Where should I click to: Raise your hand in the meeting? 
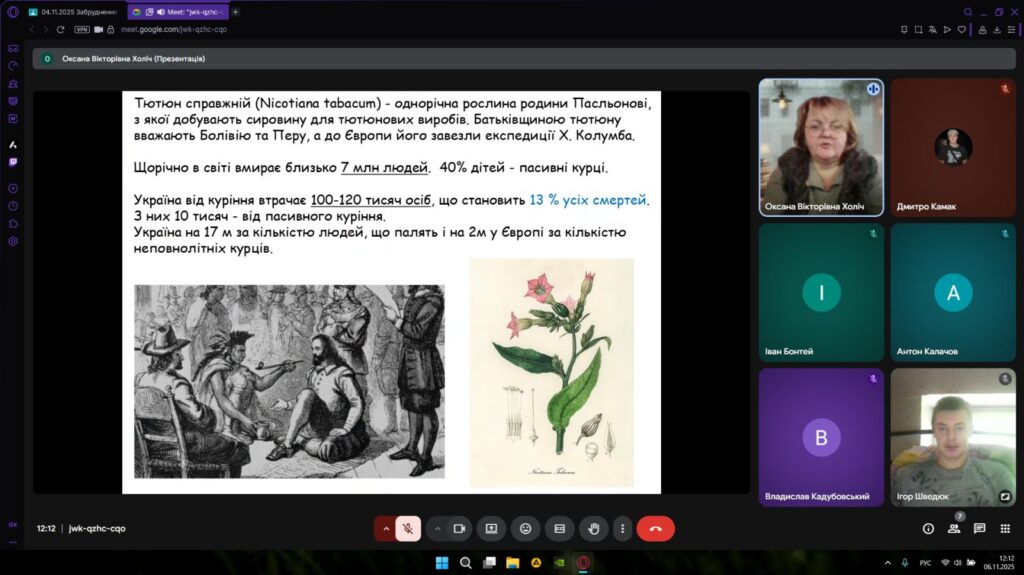coord(594,528)
